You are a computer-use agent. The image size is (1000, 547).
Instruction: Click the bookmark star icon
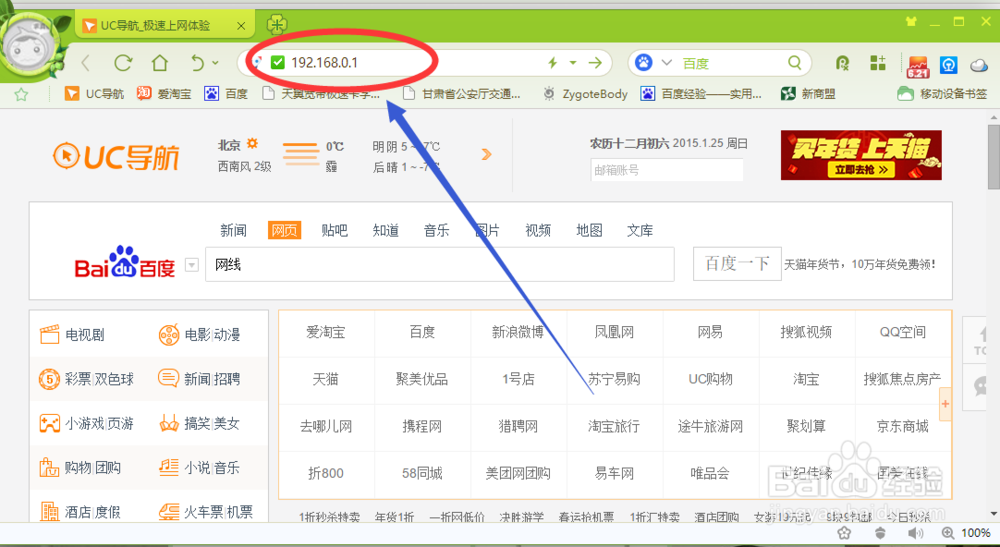[21, 94]
